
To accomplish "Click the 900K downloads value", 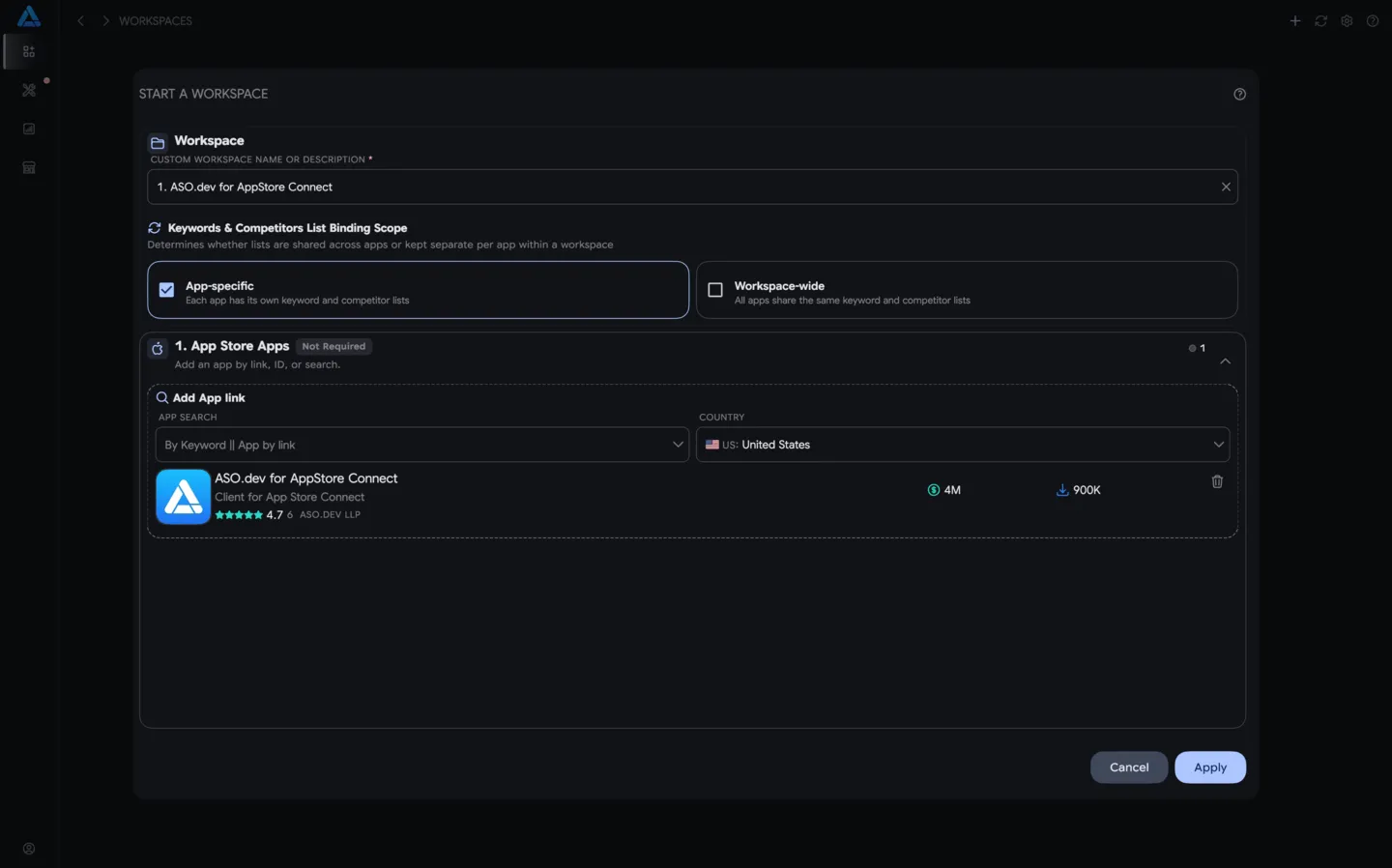I will [x=1087, y=490].
